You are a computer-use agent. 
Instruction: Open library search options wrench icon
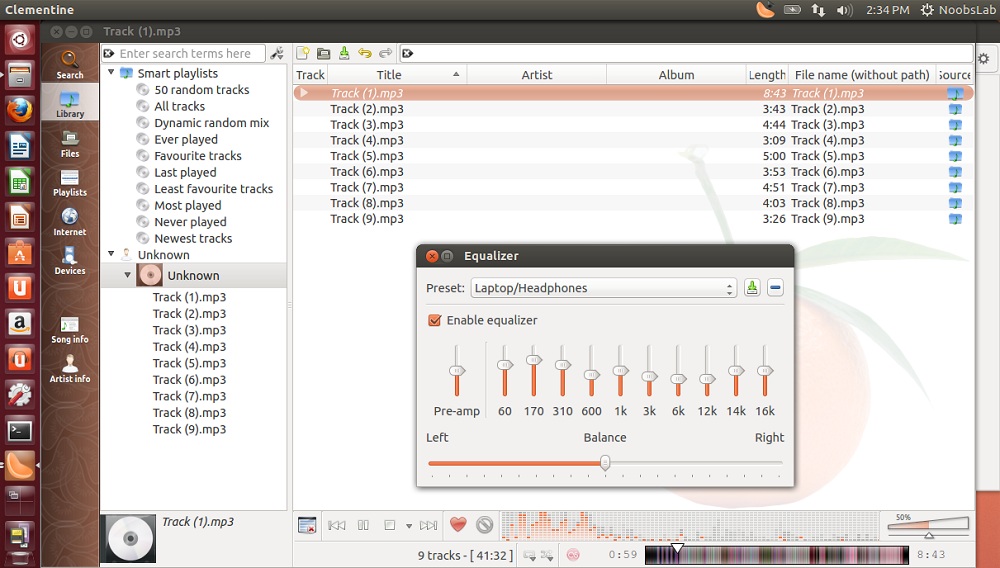277,54
